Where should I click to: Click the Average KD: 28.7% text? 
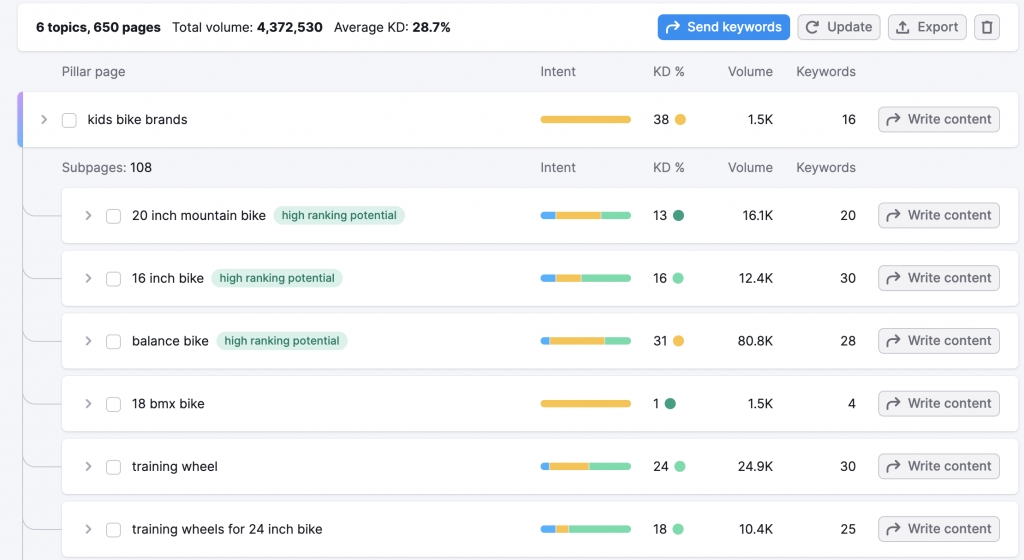click(x=392, y=27)
